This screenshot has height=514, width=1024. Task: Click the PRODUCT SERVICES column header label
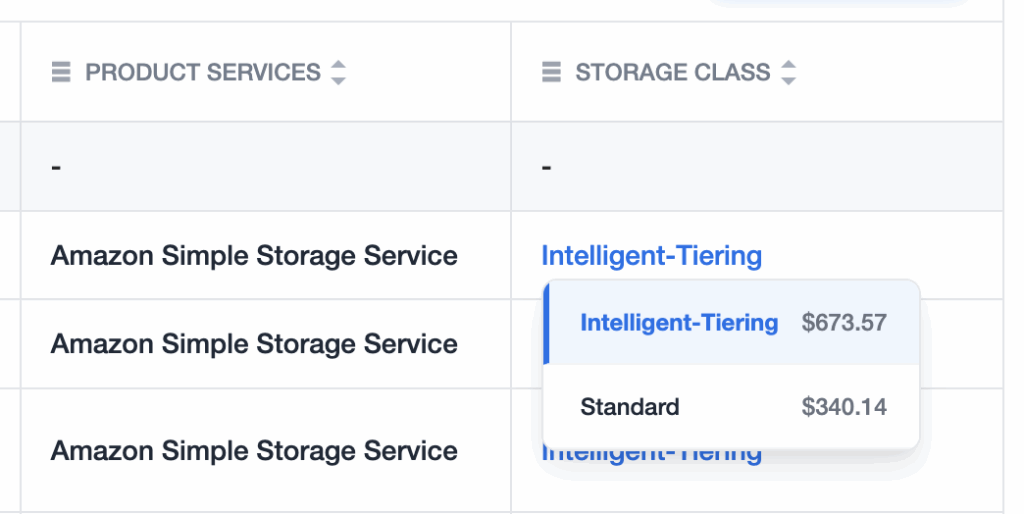click(x=203, y=72)
